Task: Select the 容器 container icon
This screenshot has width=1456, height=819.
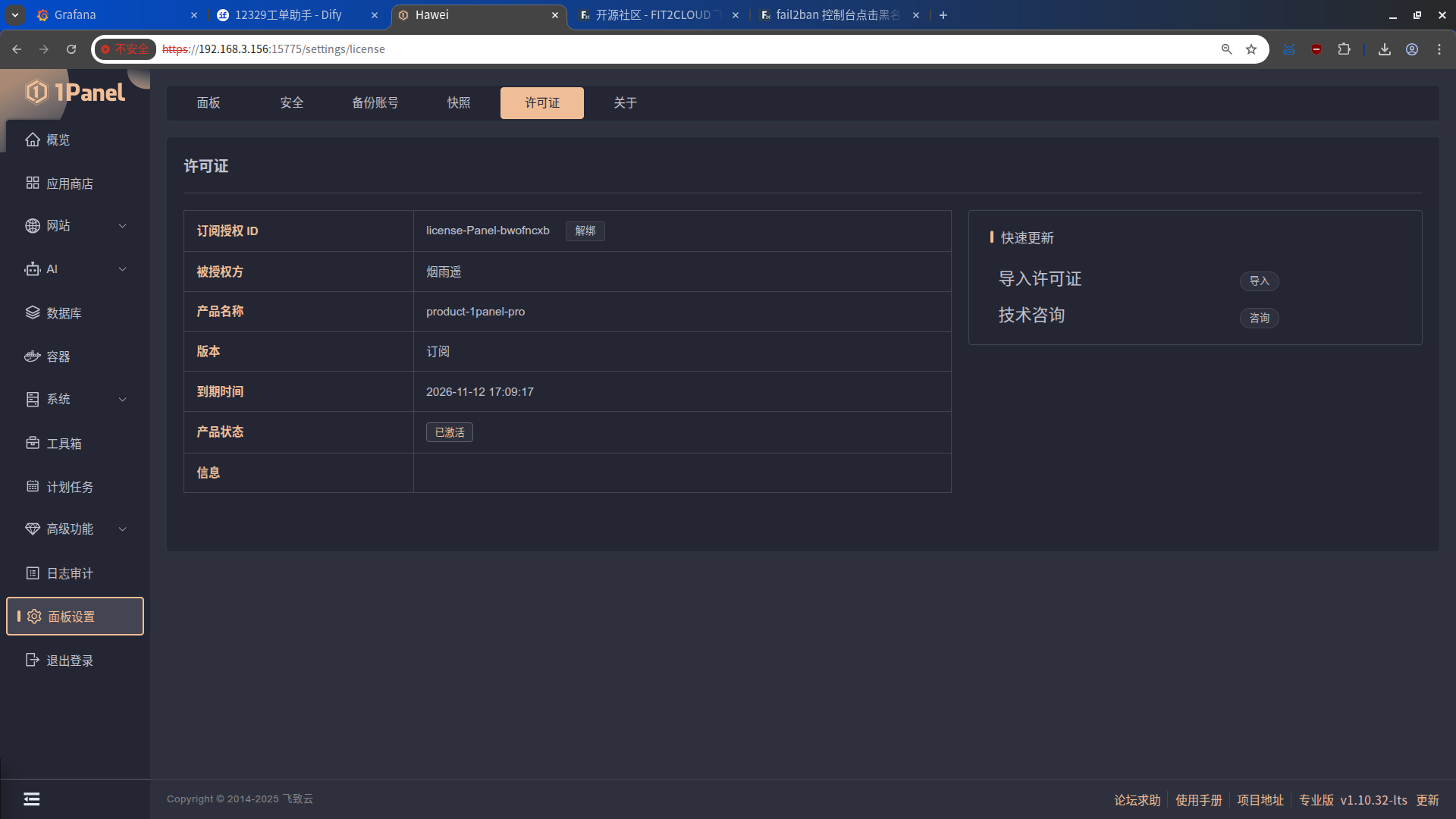Action: tap(32, 356)
